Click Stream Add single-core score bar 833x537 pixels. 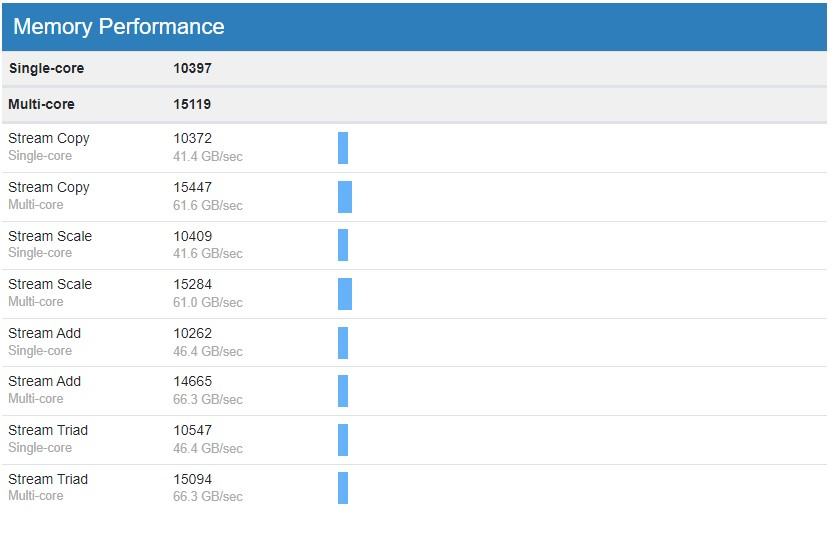(343, 343)
